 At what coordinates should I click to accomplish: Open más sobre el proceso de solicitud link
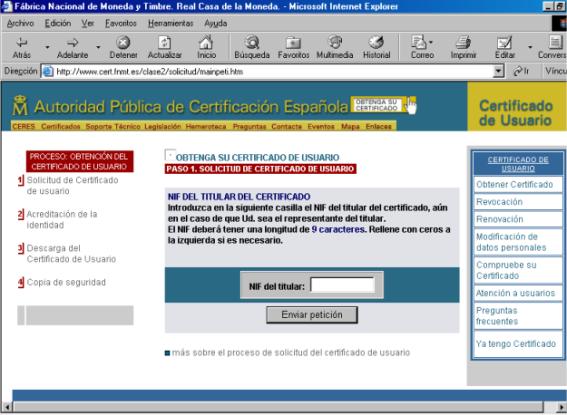point(291,353)
